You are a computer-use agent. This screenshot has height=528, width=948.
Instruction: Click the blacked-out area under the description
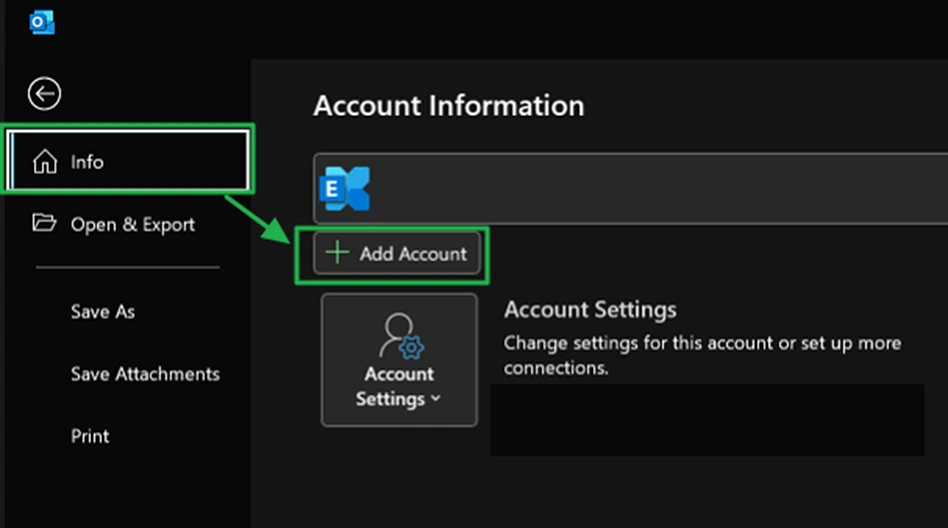click(706, 420)
